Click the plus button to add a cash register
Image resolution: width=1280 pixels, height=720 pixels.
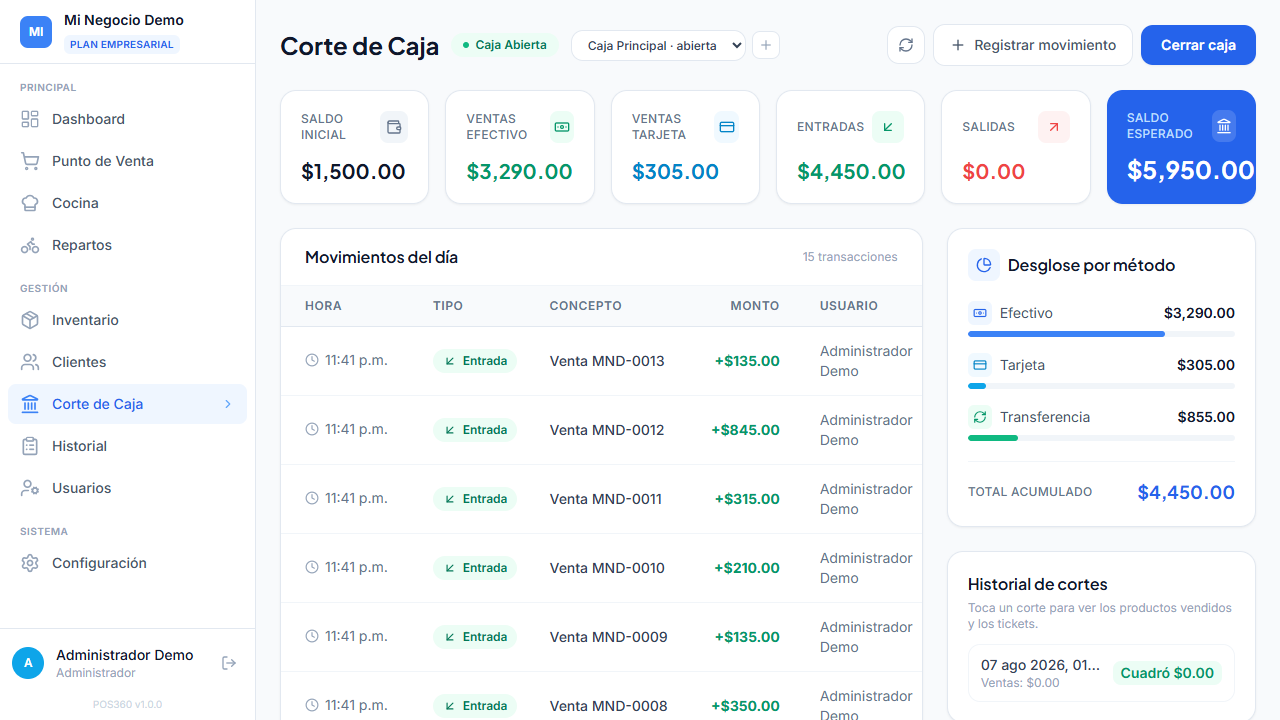[766, 45]
